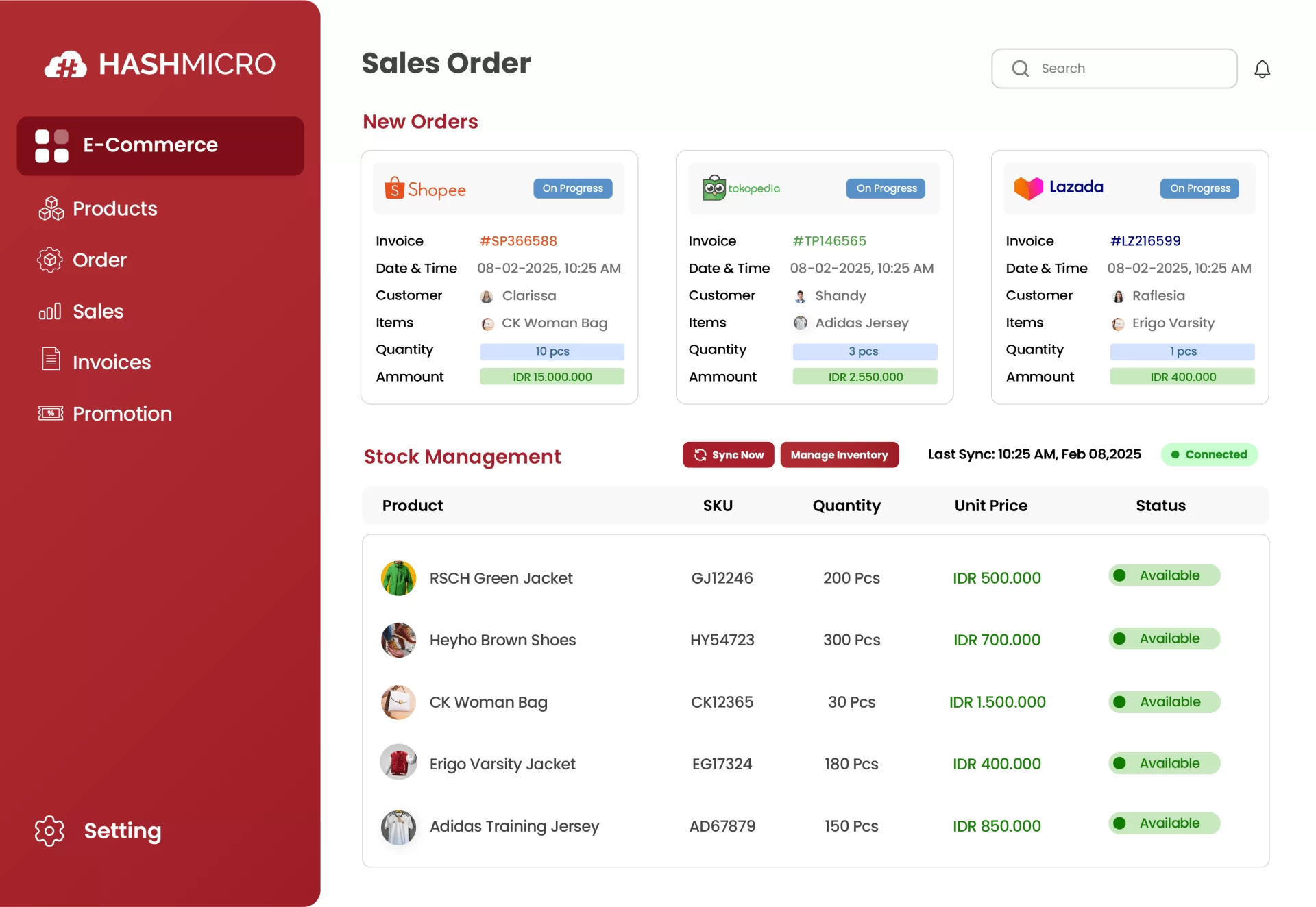Click the notification bell icon
This screenshot has width=1316, height=907.
[x=1263, y=69]
